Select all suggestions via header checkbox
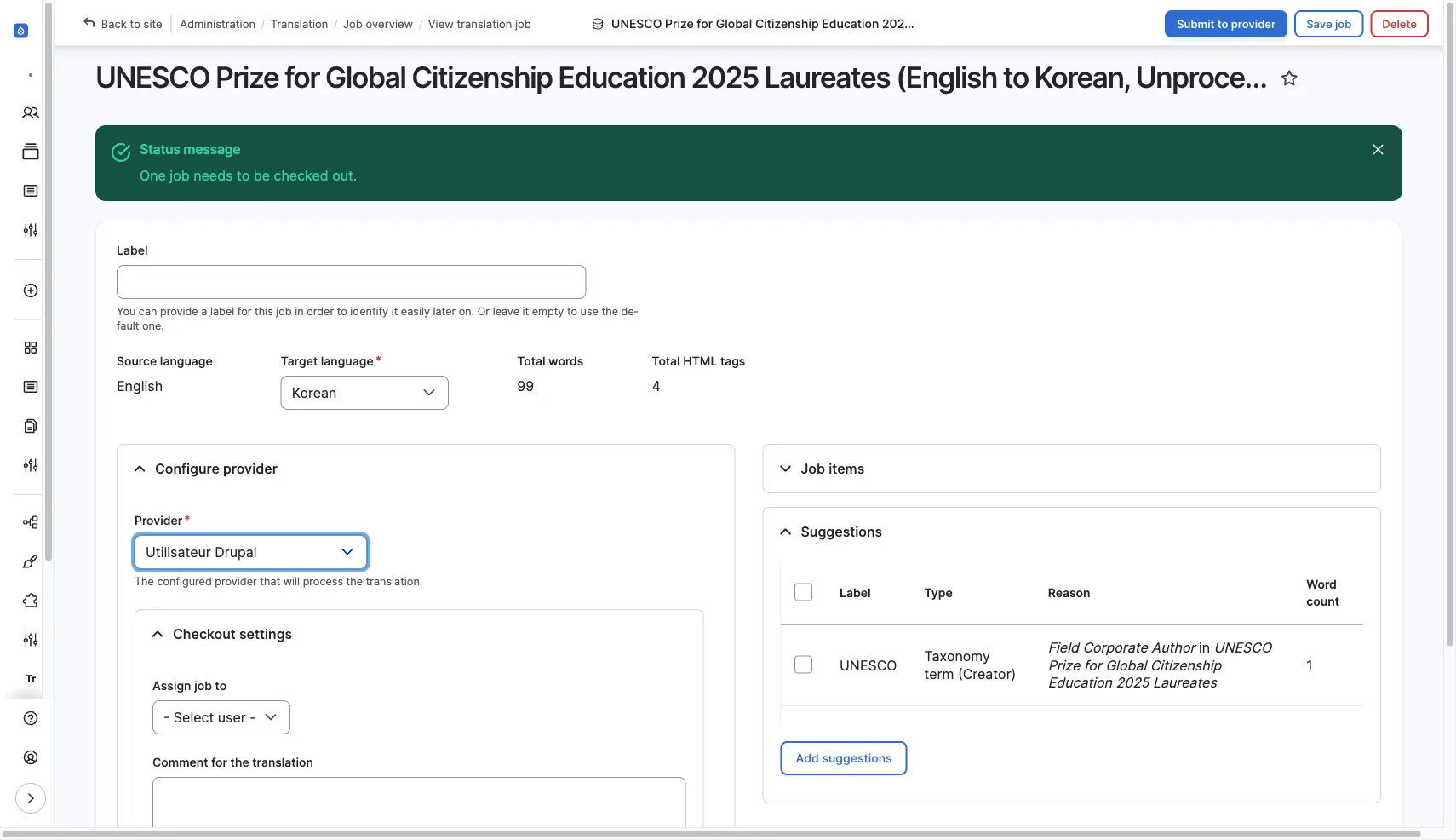Viewport: 1456px width, 840px height. [x=803, y=591]
